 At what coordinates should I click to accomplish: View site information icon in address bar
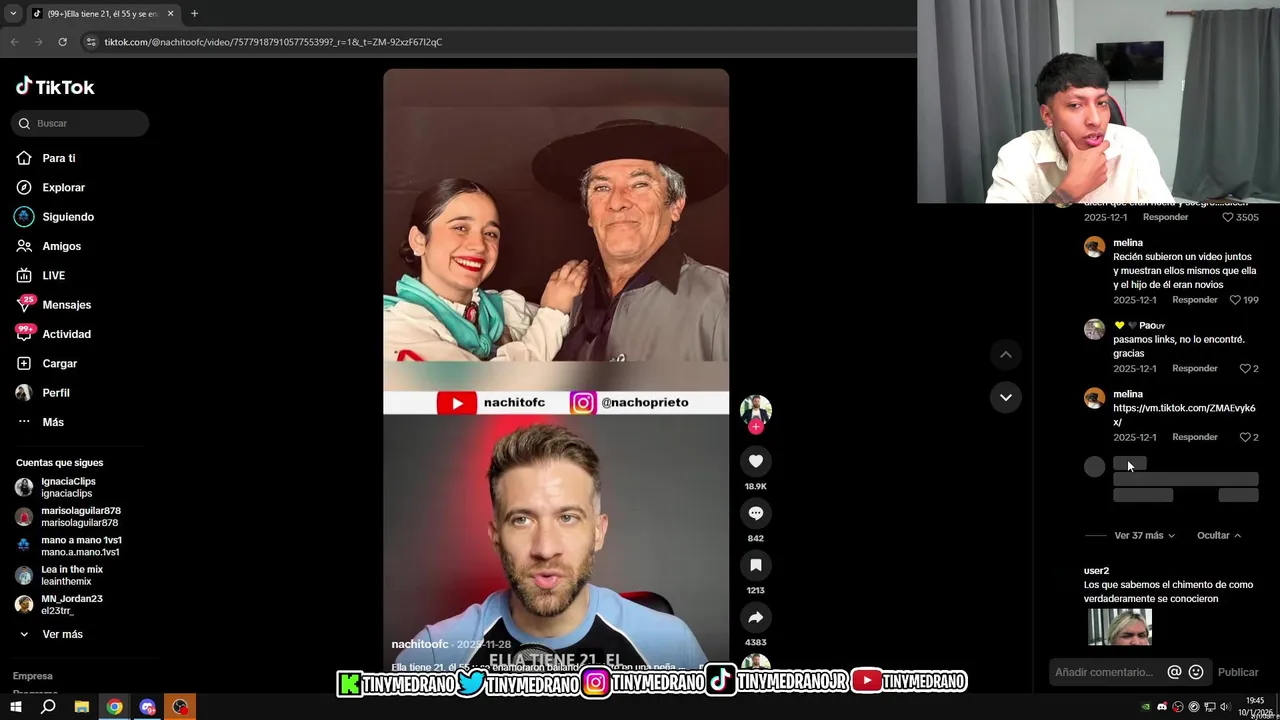click(x=91, y=42)
